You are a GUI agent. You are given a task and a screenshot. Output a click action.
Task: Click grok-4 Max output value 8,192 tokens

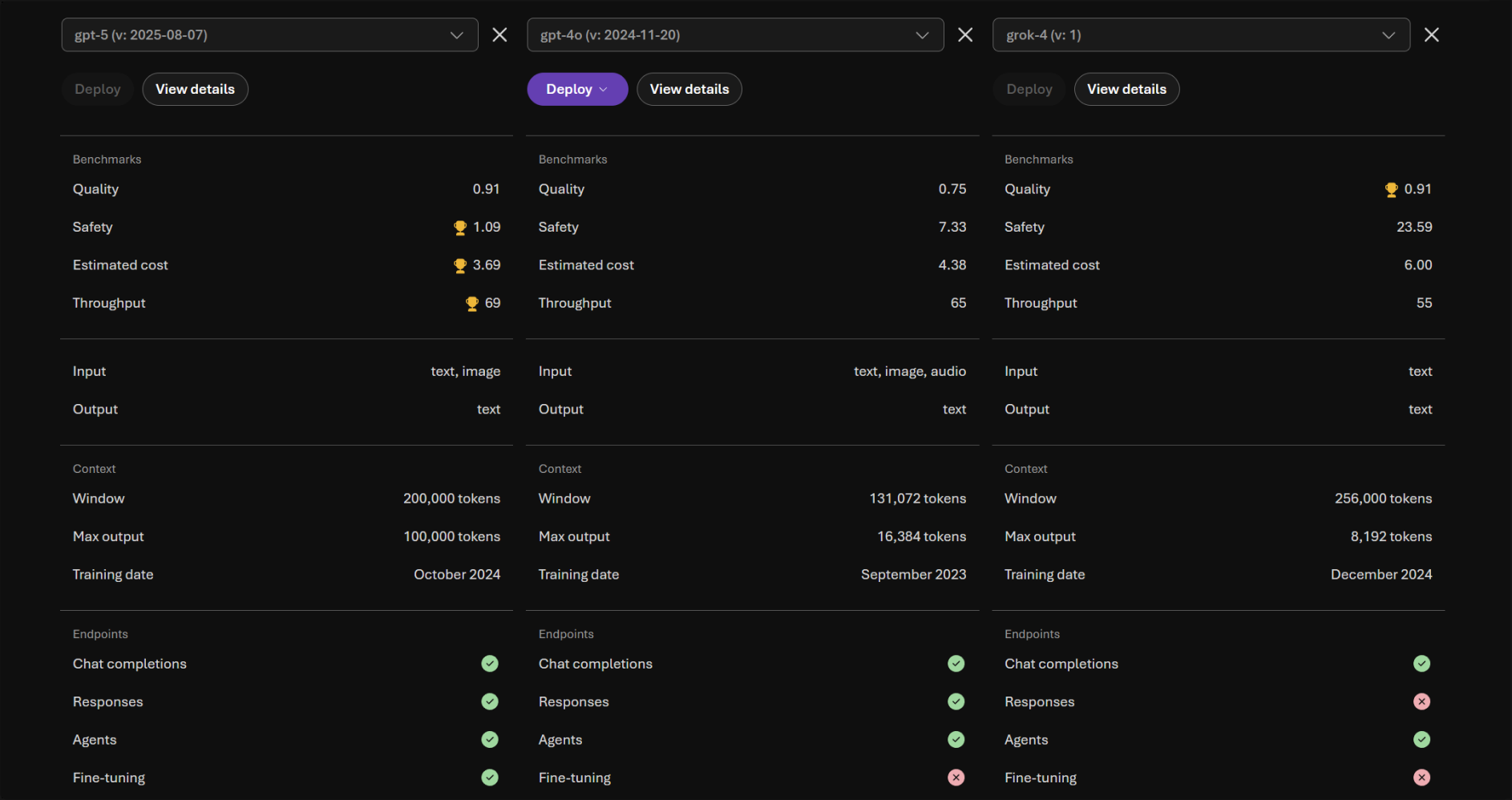1392,536
